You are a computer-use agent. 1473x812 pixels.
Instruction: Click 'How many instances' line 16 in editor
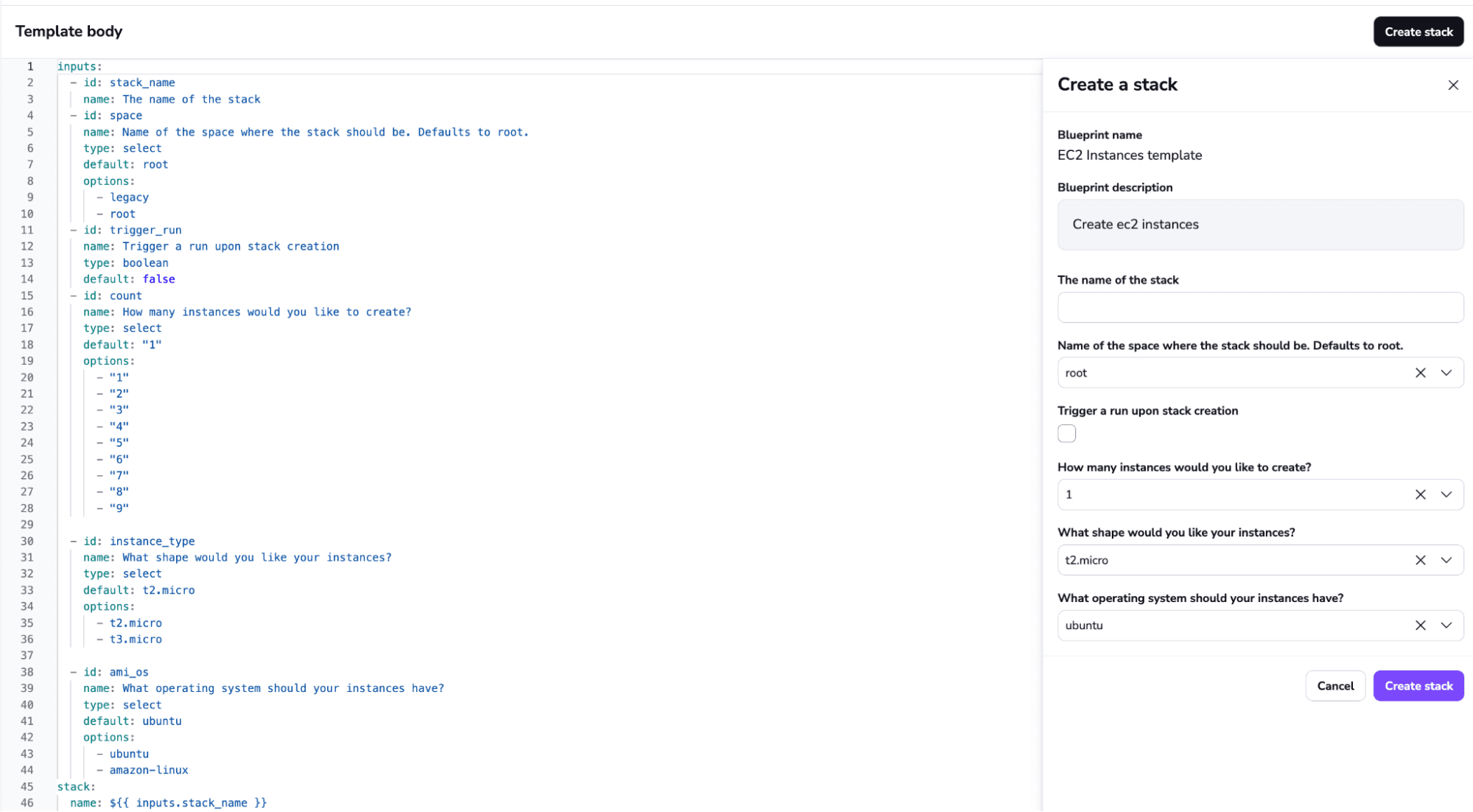(x=247, y=312)
